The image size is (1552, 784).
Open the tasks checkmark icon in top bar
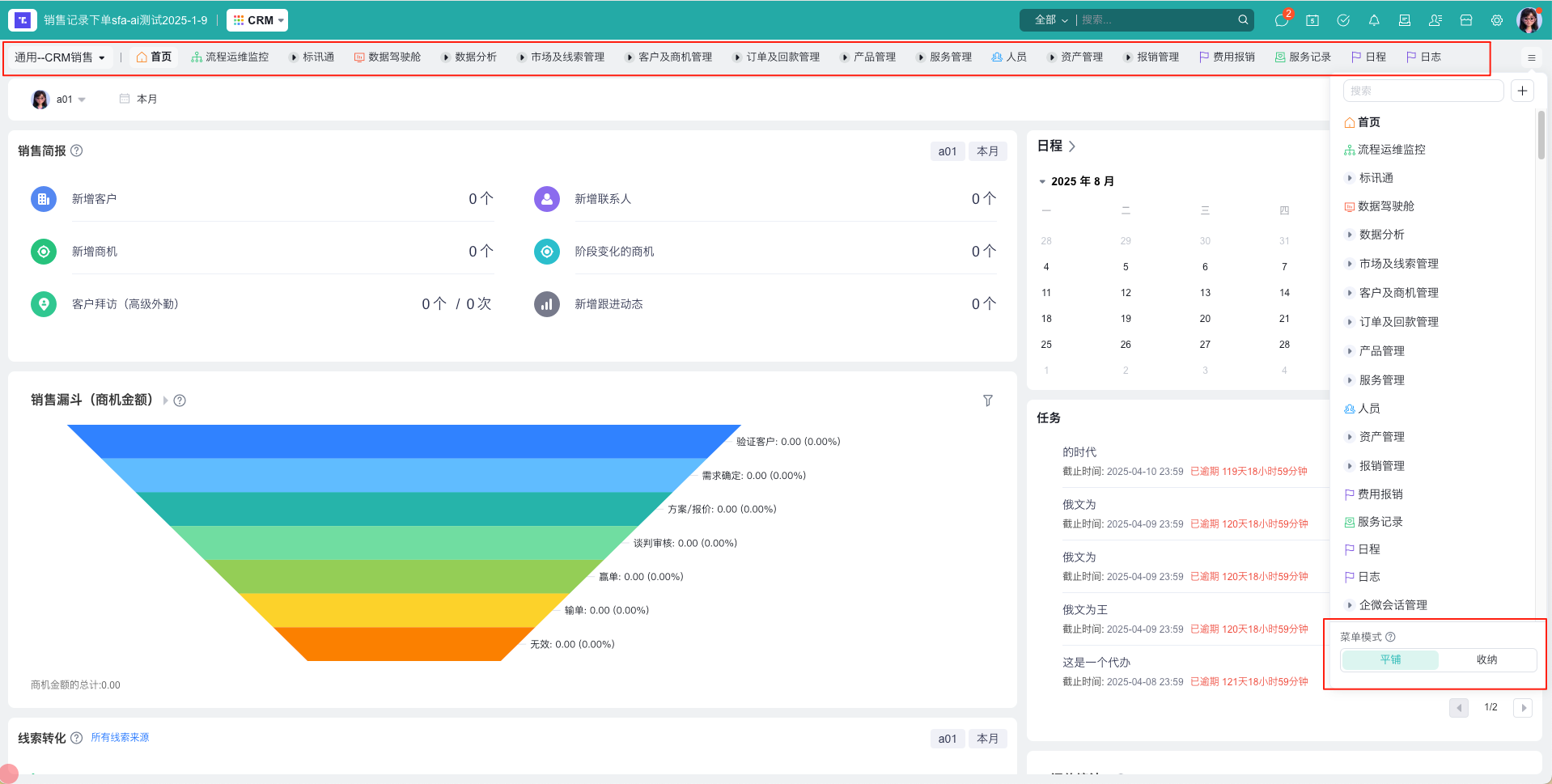click(x=1344, y=20)
